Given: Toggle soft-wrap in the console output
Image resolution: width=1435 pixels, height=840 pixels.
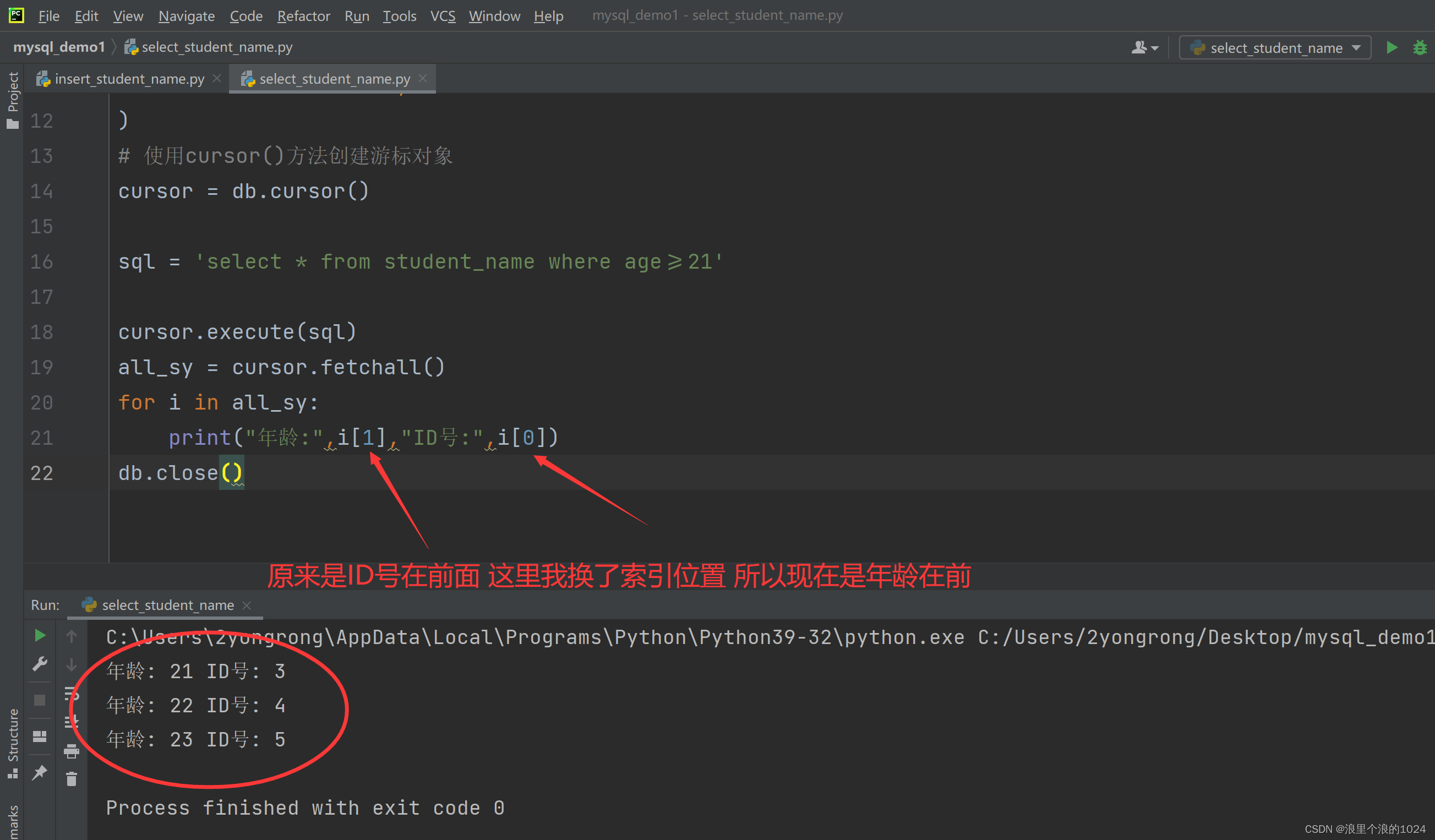Looking at the screenshot, I should [x=71, y=694].
